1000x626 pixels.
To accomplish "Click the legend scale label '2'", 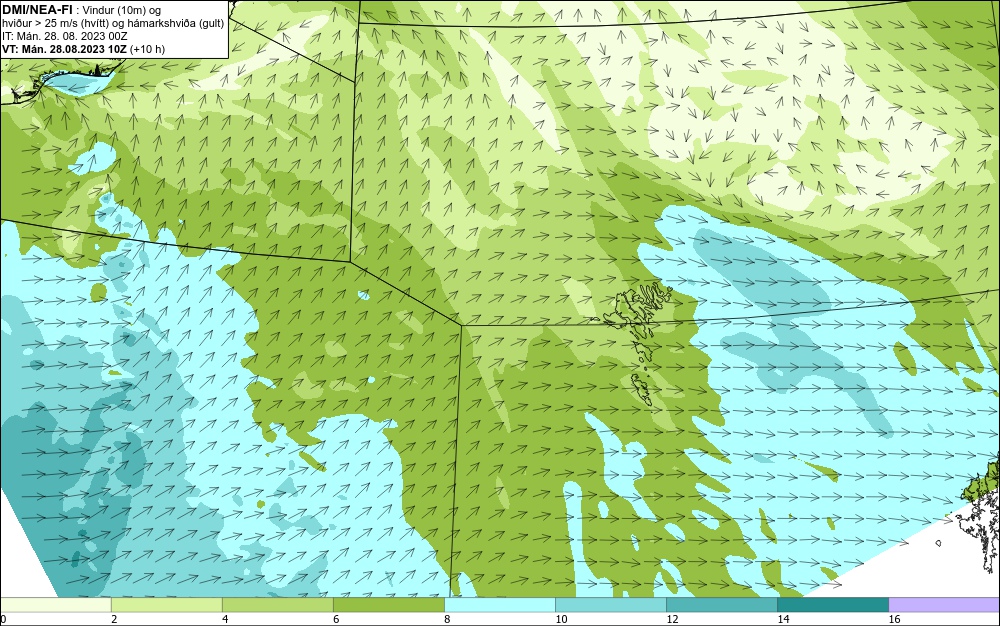I will [x=114, y=619].
